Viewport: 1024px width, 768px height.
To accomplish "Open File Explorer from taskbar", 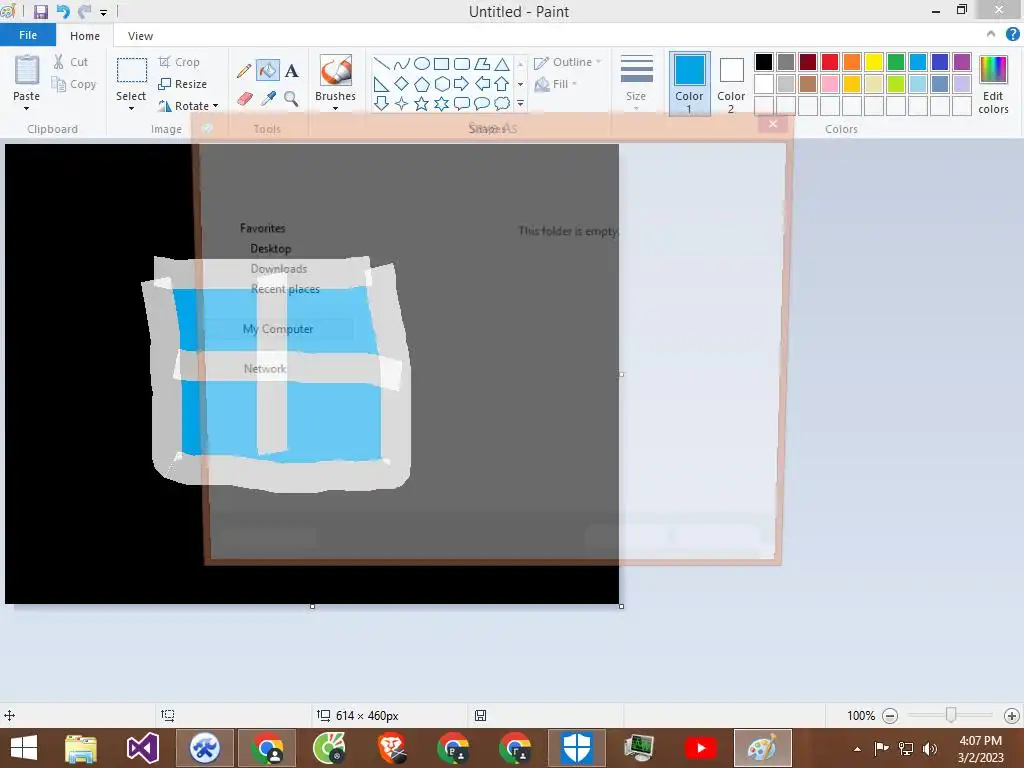I will click(81, 748).
